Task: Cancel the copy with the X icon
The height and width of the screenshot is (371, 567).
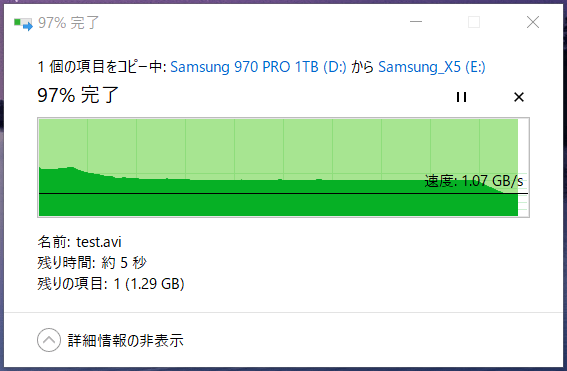Action: click(519, 97)
